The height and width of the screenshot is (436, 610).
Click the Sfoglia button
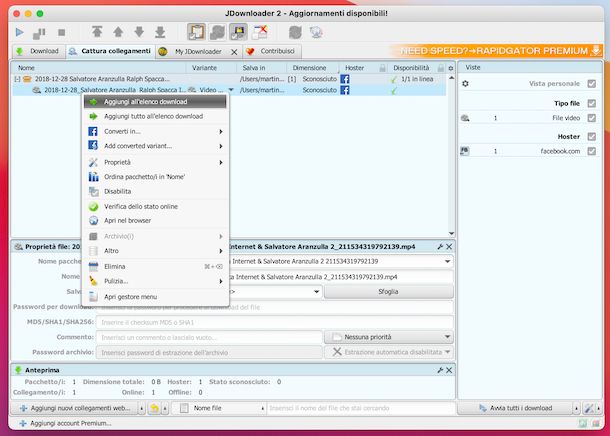click(x=388, y=291)
